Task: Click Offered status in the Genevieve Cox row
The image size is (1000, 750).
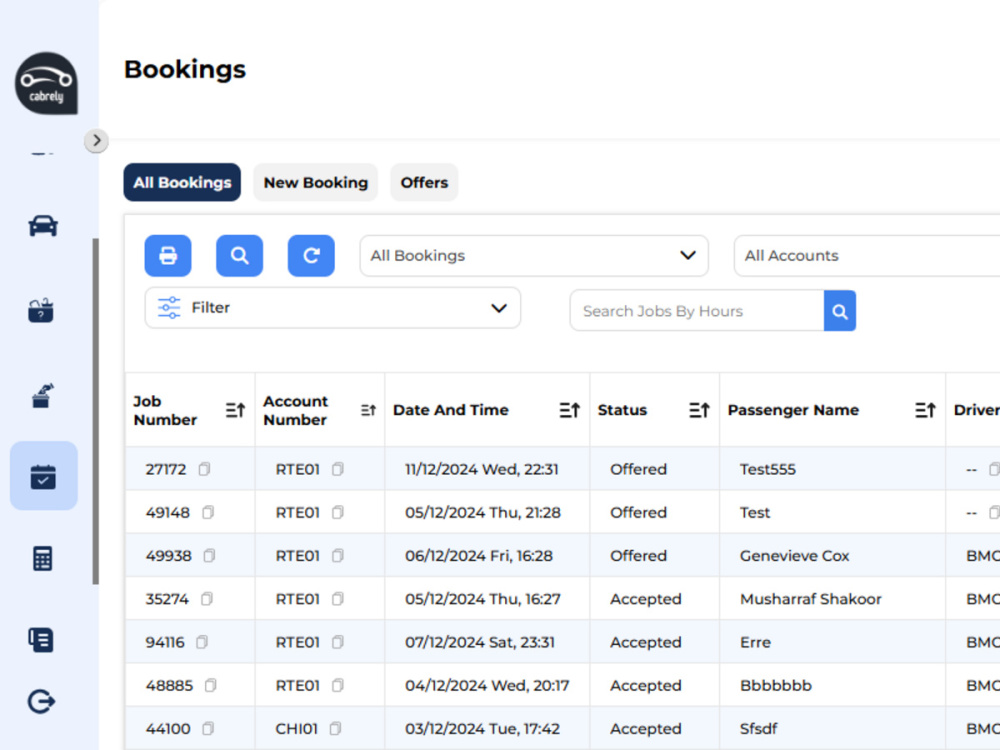Action: tap(638, 556)
